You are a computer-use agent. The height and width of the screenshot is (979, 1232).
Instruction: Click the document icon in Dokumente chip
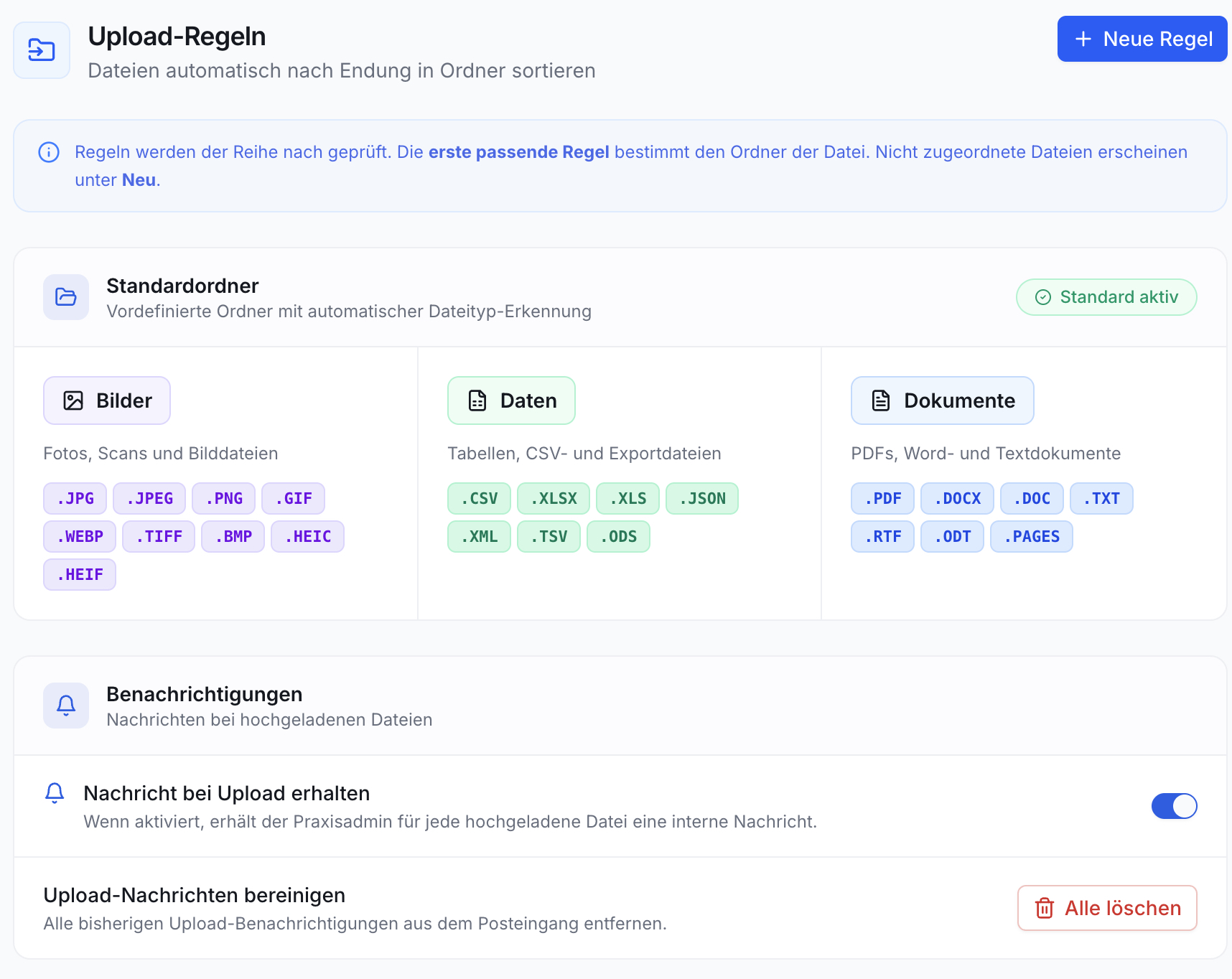tap(881, 400)
